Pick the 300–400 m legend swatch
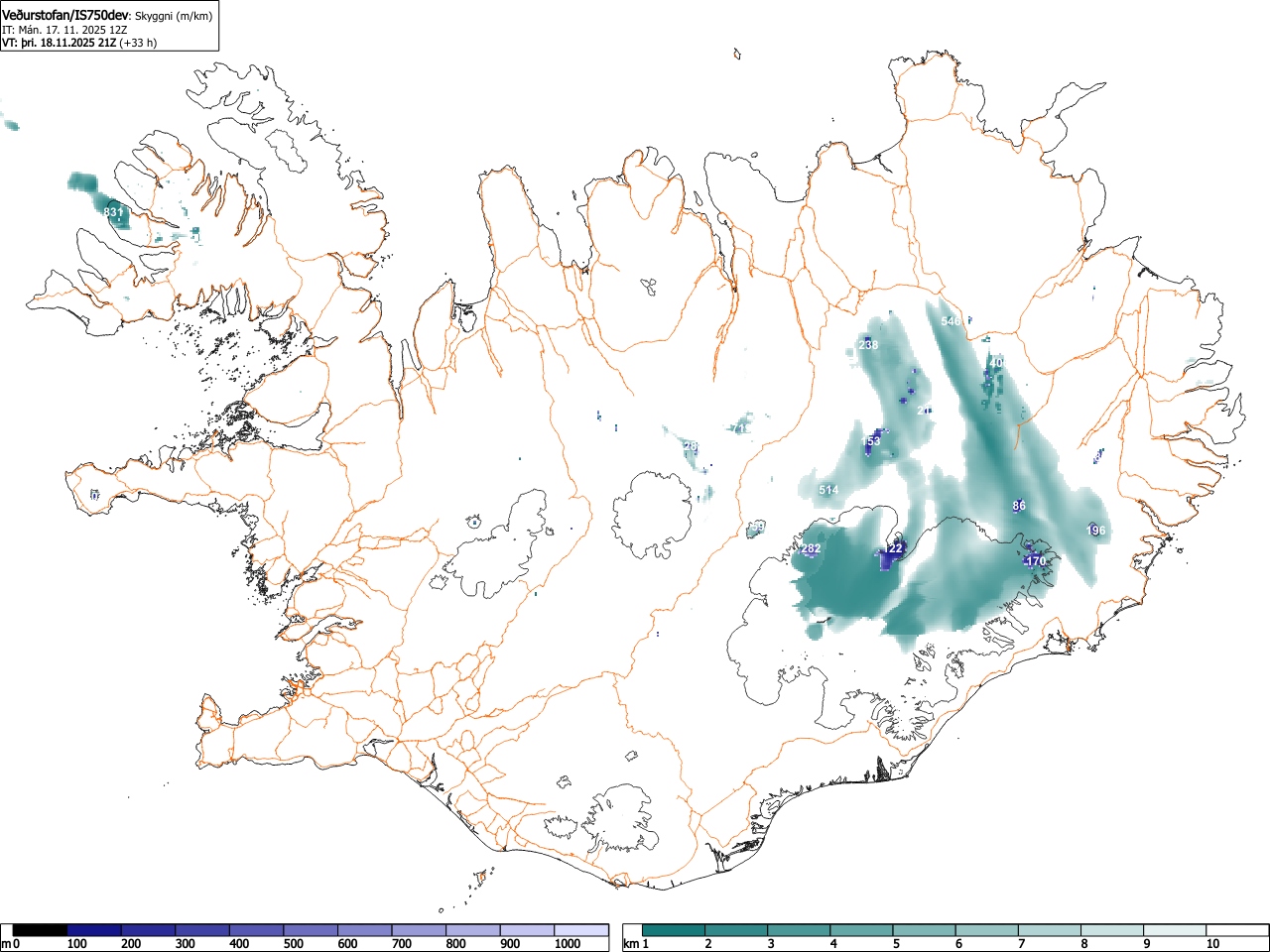The image size is (1270, 952). (x=202, y=930)
